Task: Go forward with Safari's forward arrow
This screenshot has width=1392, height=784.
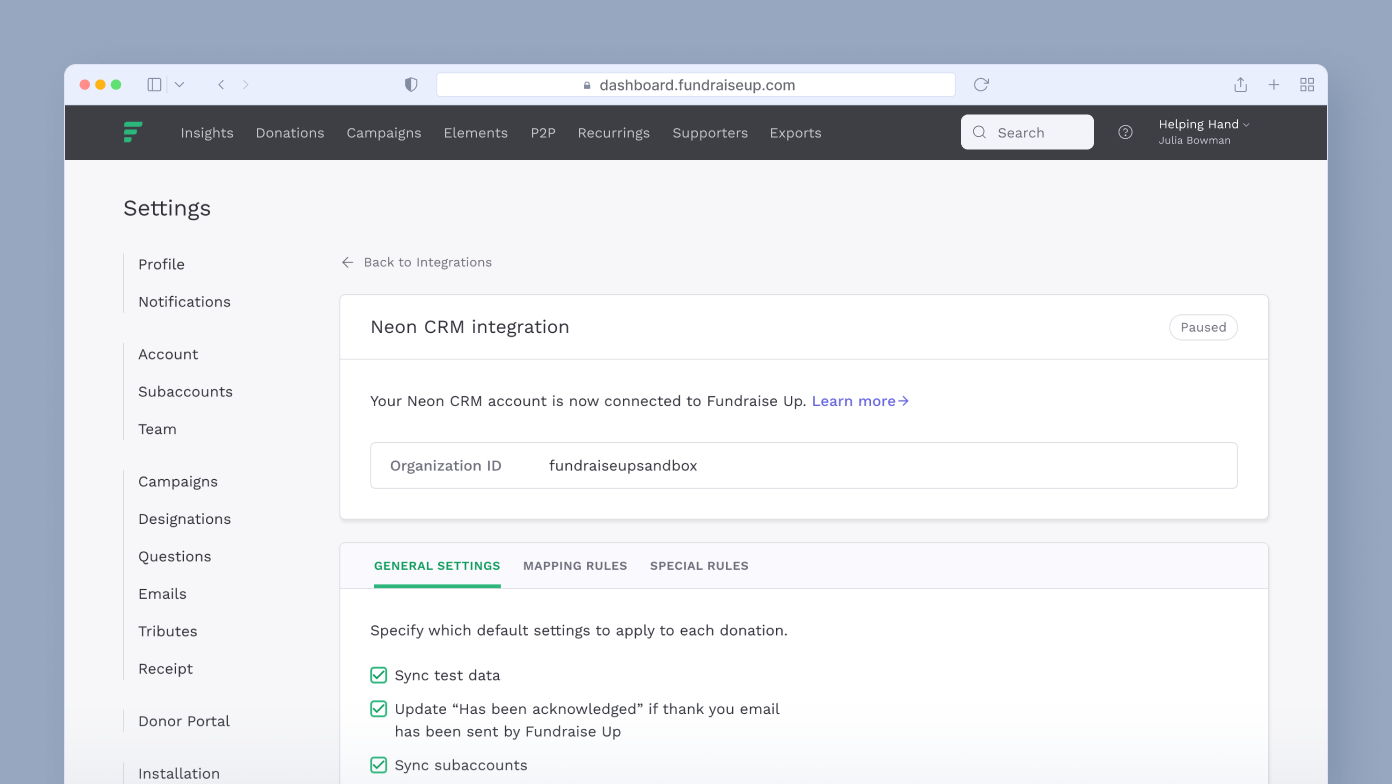Action: [246, 85]
